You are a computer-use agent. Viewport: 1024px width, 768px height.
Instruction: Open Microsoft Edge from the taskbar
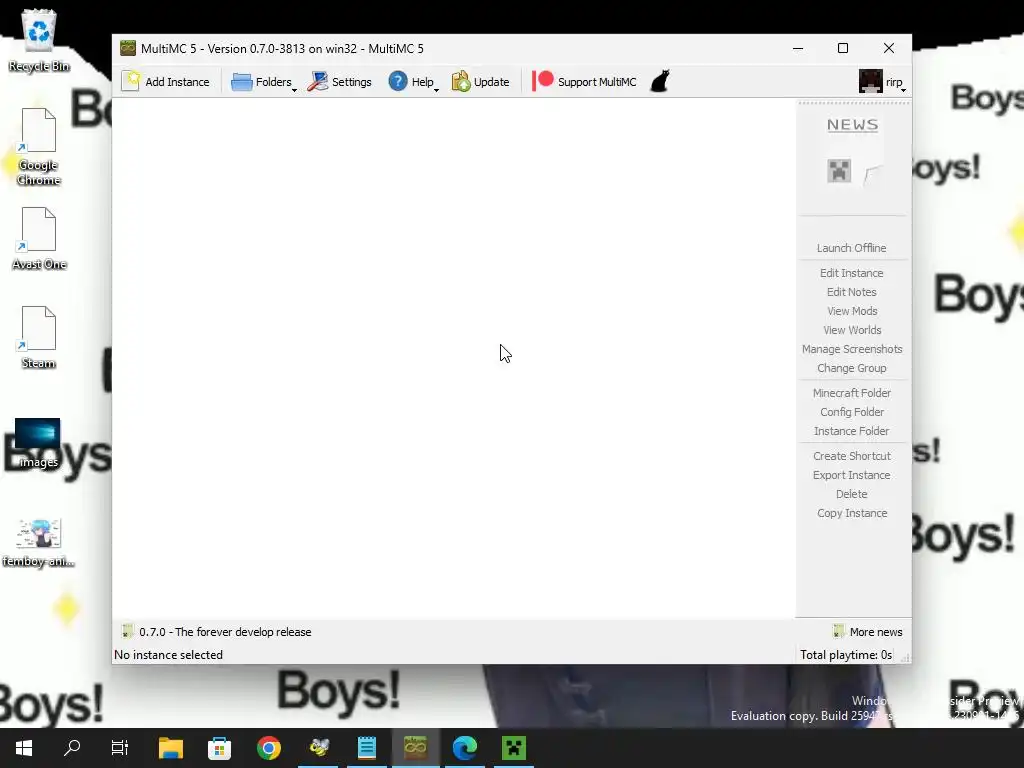[x=465, y=748]
